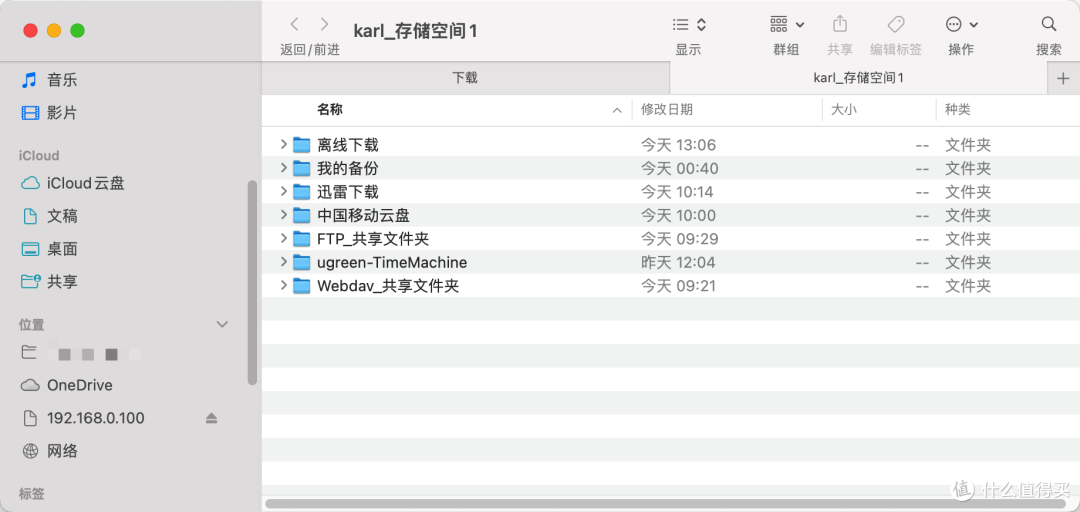Click the 今天 00:40 modified date

coord(680,169)
